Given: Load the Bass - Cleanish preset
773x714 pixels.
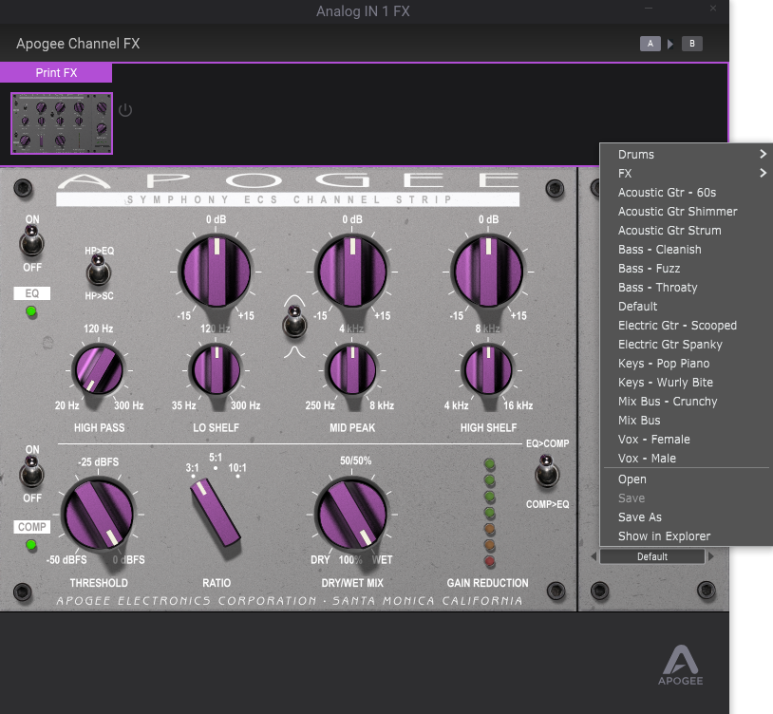Looking at the screenshot, I should pyautogui.click(x=688, y=250).
